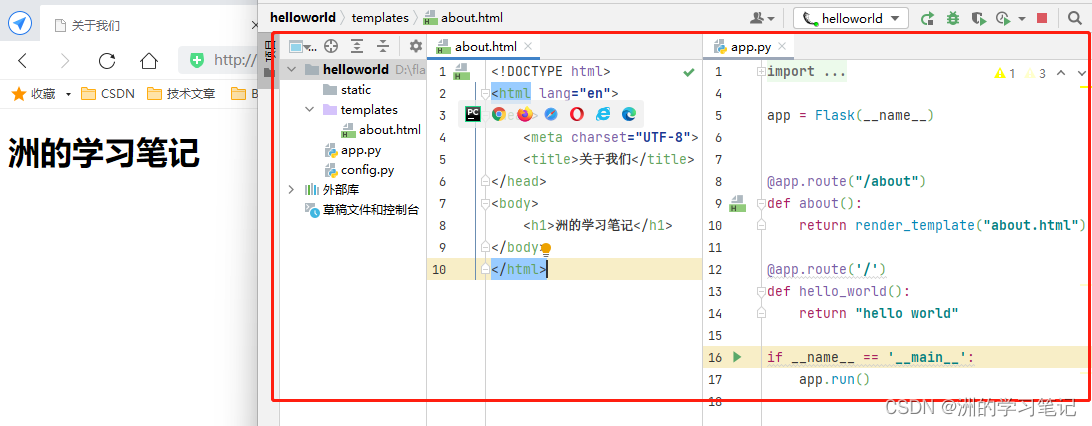The image size is (1092, 426).
Task: Click the browser address bar
Action: coord(218,61)
